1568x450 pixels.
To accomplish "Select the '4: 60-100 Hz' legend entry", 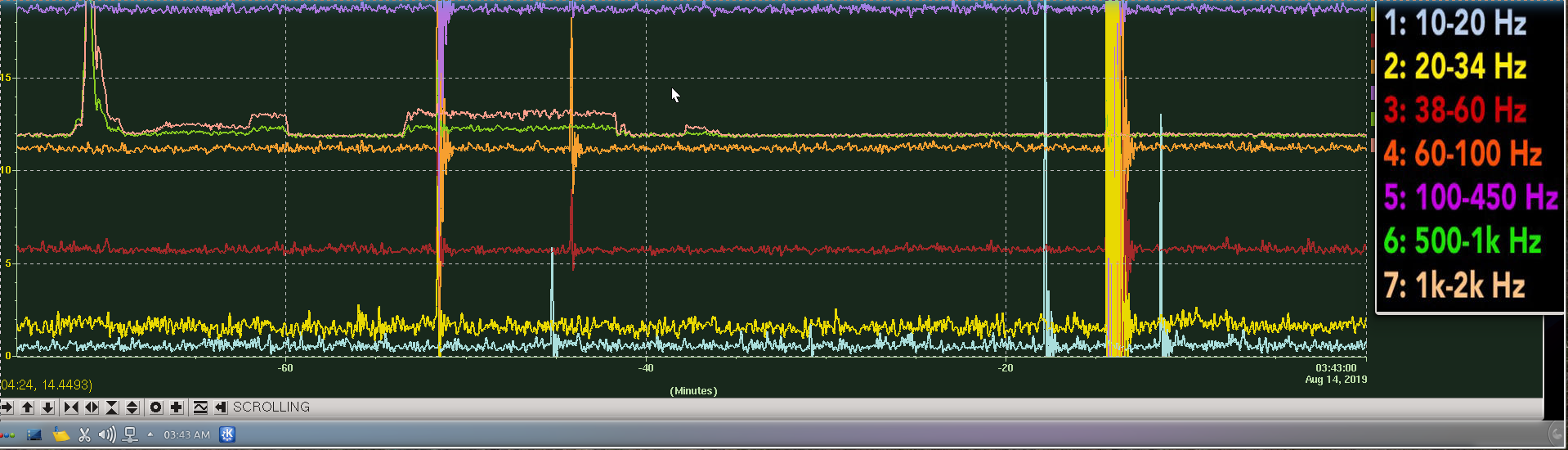I will click(1463, 154).
